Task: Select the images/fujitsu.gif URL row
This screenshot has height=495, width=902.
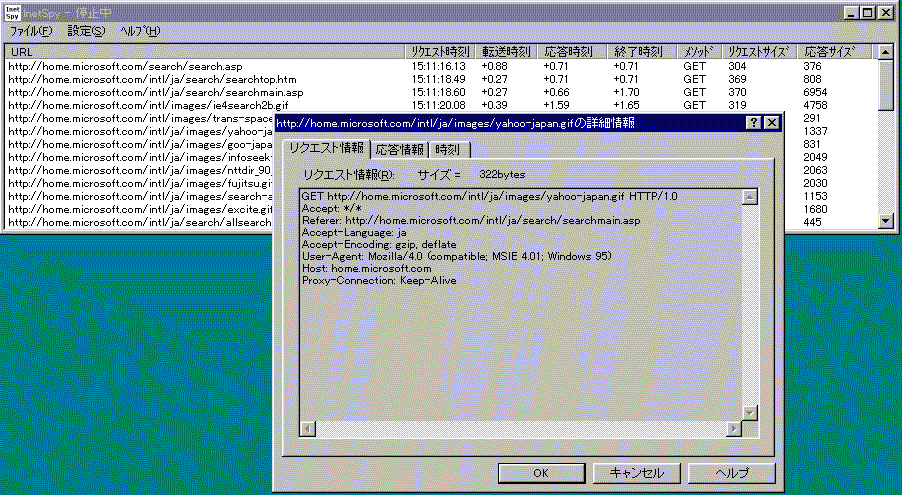Action: pos(140,184)
